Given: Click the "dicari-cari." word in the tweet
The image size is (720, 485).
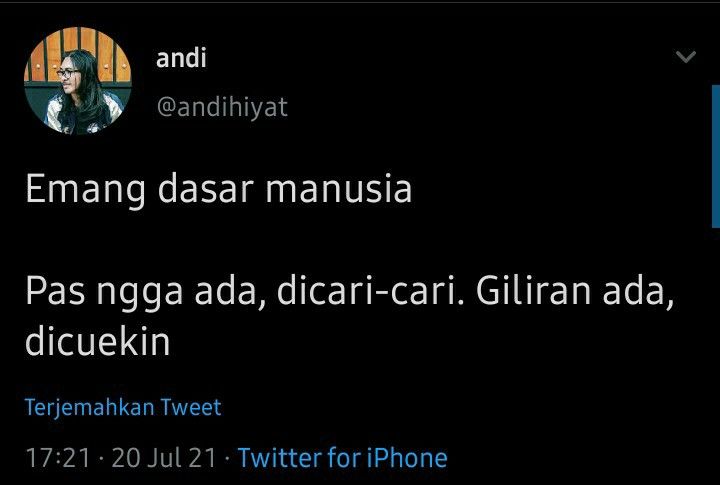Looking at the screenshot, I should [370, 292].
